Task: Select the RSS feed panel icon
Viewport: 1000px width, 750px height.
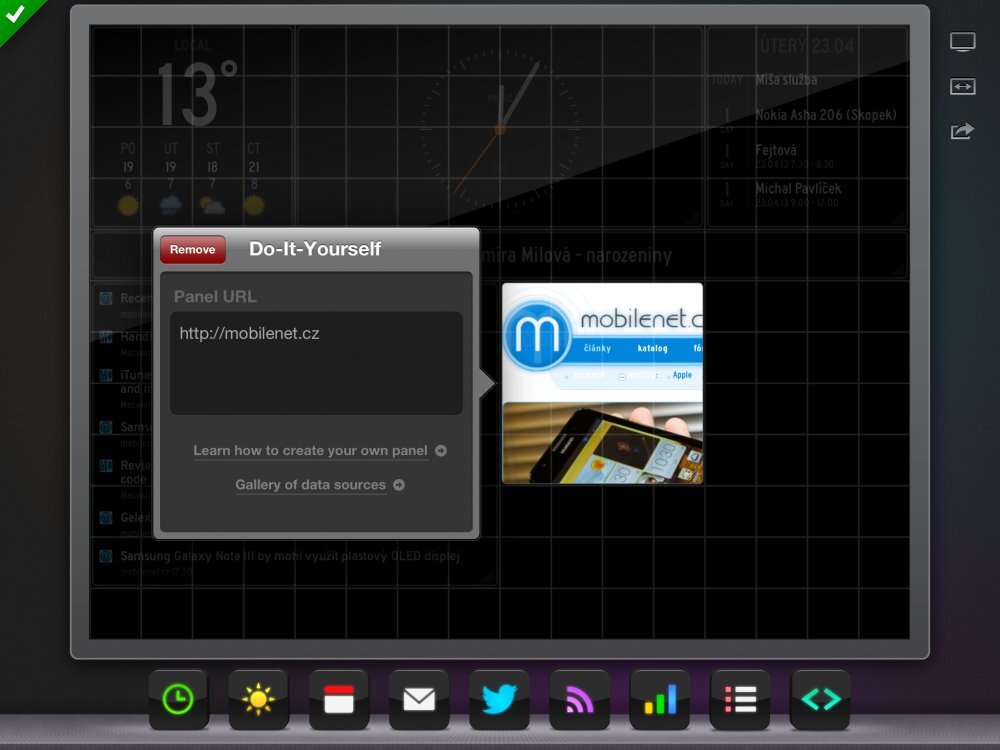Action: point(579,699)
